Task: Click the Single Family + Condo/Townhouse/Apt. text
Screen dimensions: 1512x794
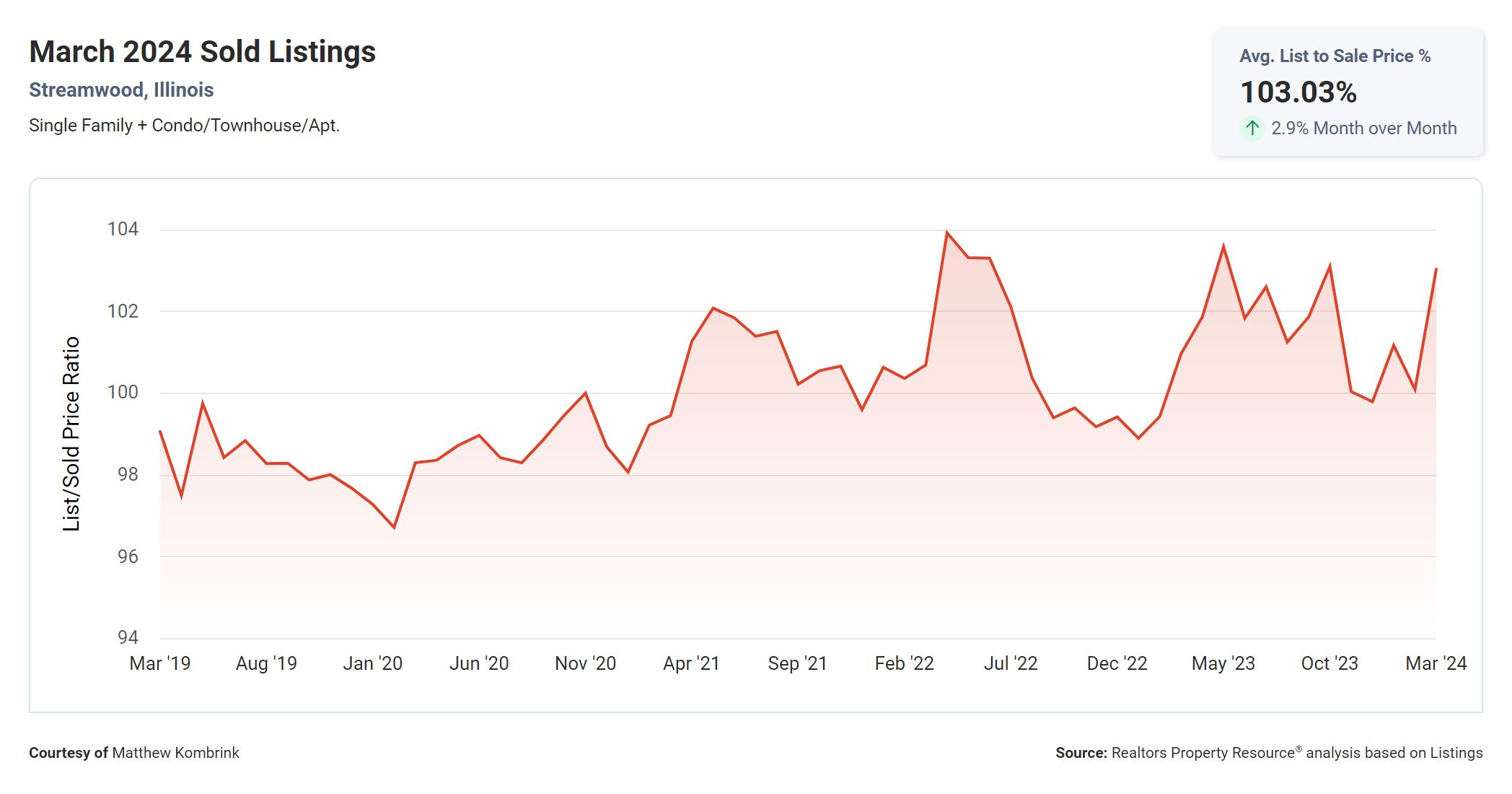Action: point(184,126)
